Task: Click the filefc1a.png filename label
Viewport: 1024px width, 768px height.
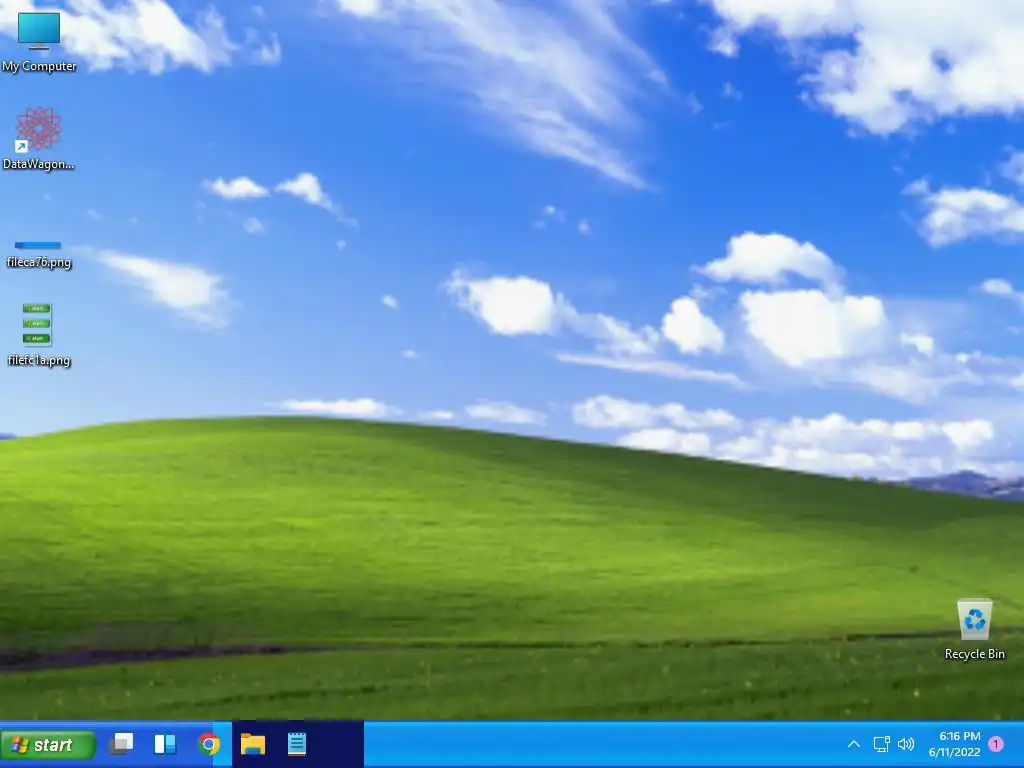Action: pyautogui.click(x=39, y=360)
